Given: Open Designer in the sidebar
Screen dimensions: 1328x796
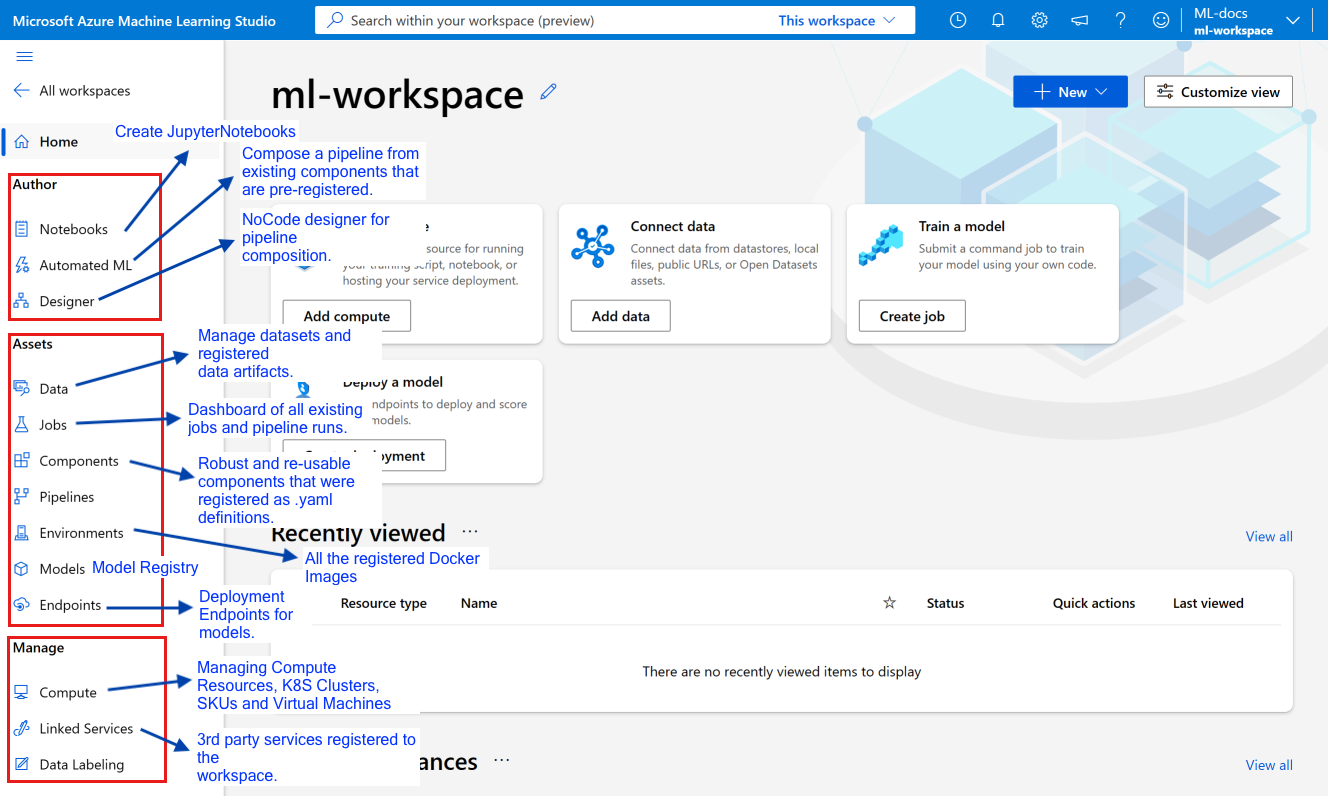Looking at the screenshot, I should click(x=67, y=301).
